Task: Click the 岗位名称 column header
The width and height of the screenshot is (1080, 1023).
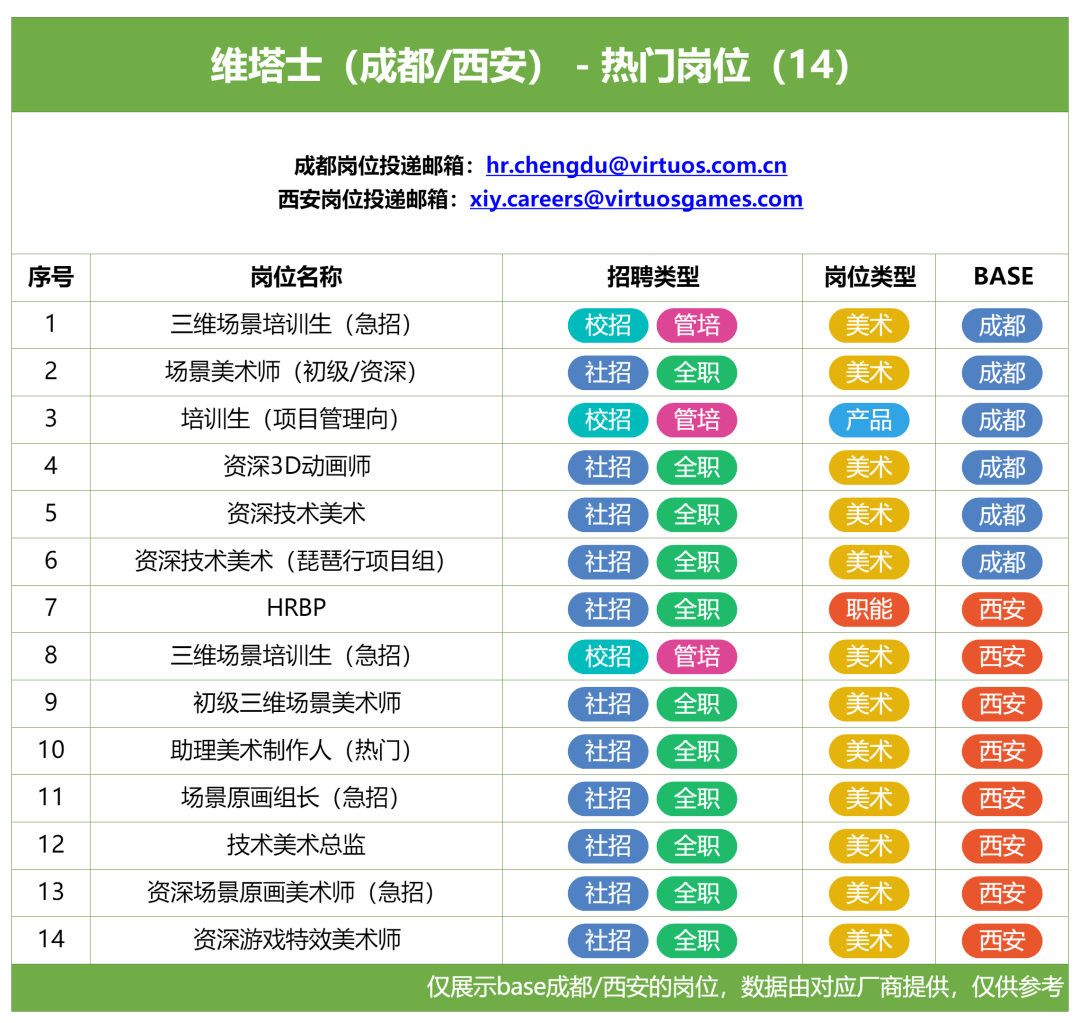Action: pyautogui.click(x=296, y=277)
